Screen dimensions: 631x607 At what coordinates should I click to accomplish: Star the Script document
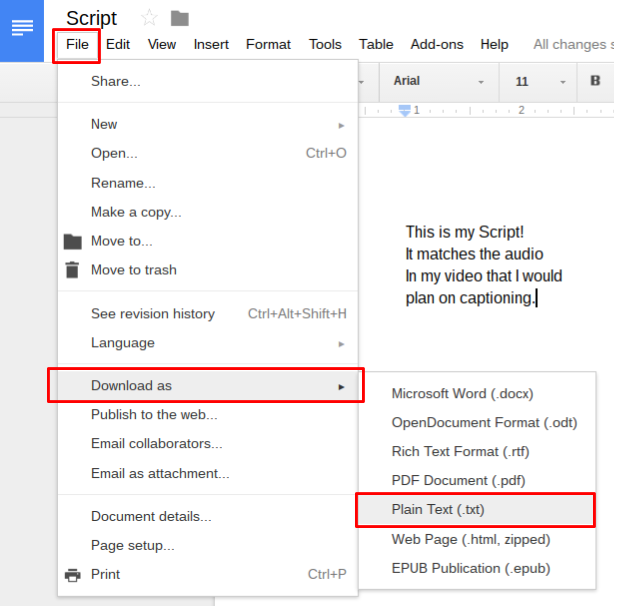[149, 18]
